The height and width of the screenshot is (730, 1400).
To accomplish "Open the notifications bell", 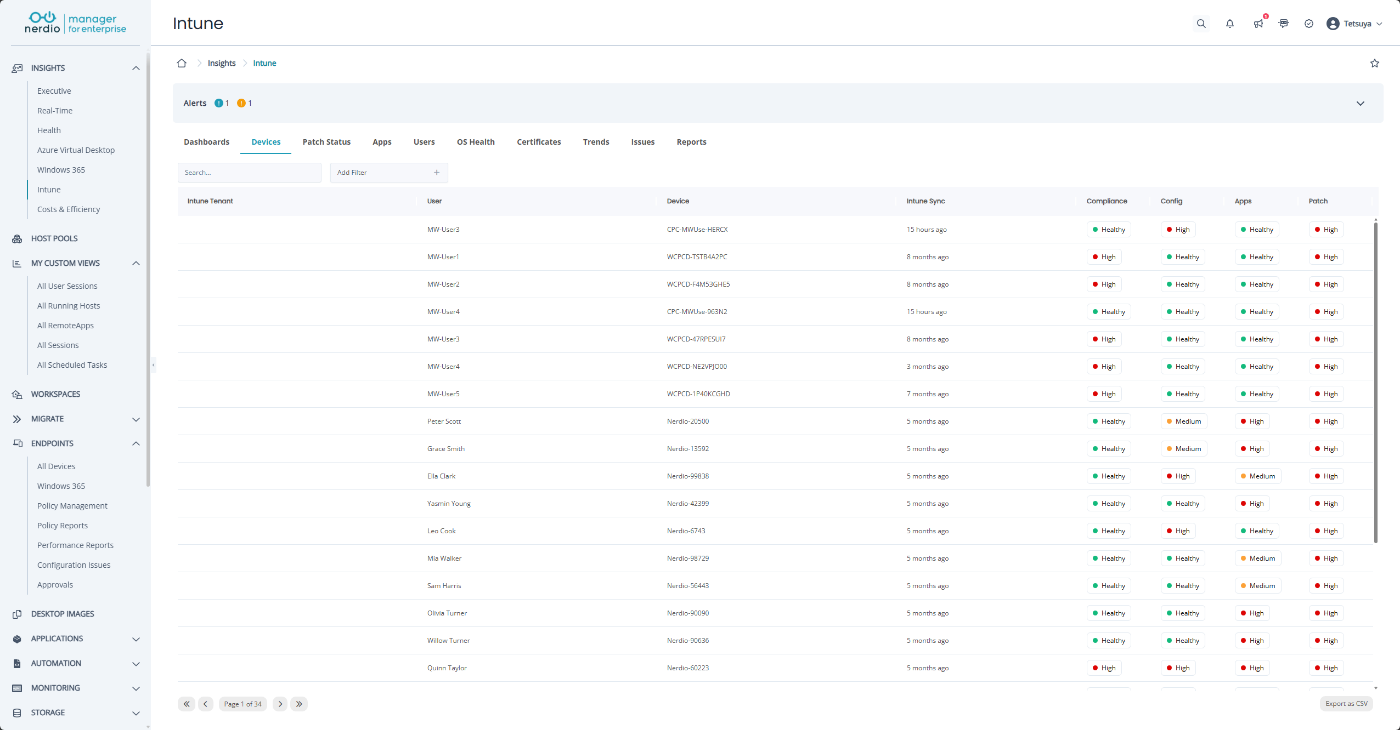I will 1230,23.
